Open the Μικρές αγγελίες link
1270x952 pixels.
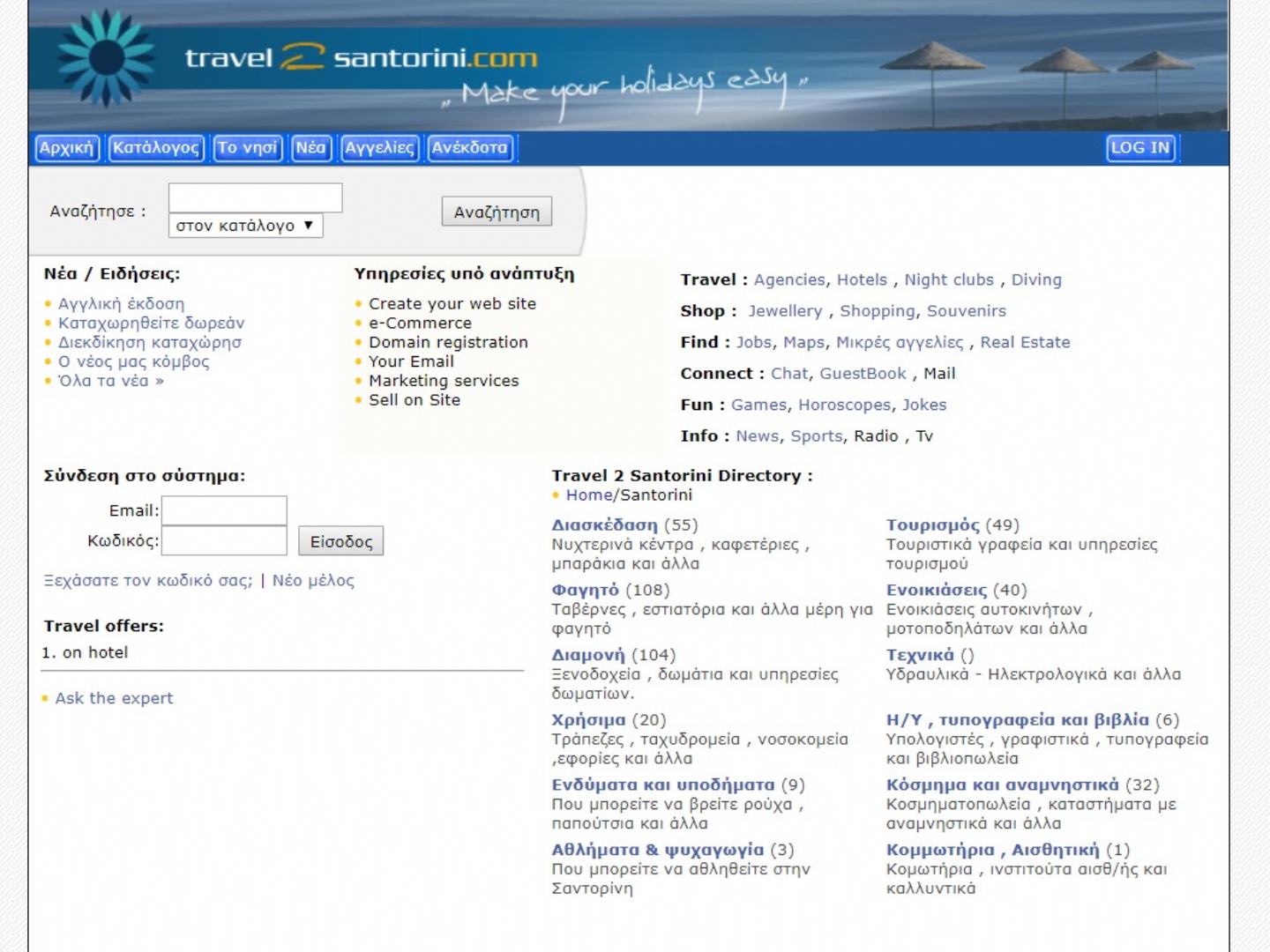900,343
